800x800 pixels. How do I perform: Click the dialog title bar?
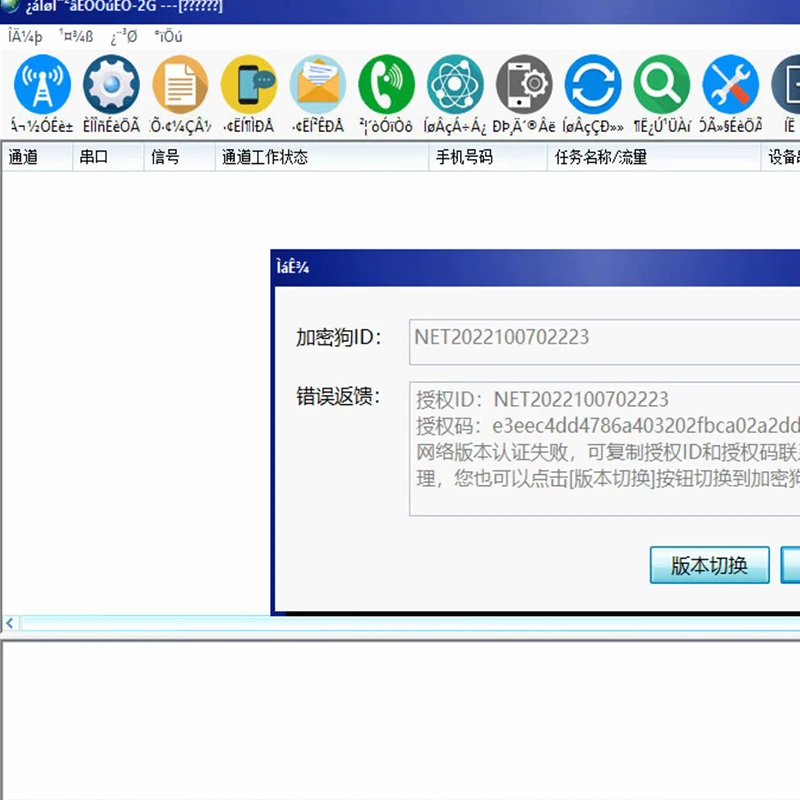(536, 267)
